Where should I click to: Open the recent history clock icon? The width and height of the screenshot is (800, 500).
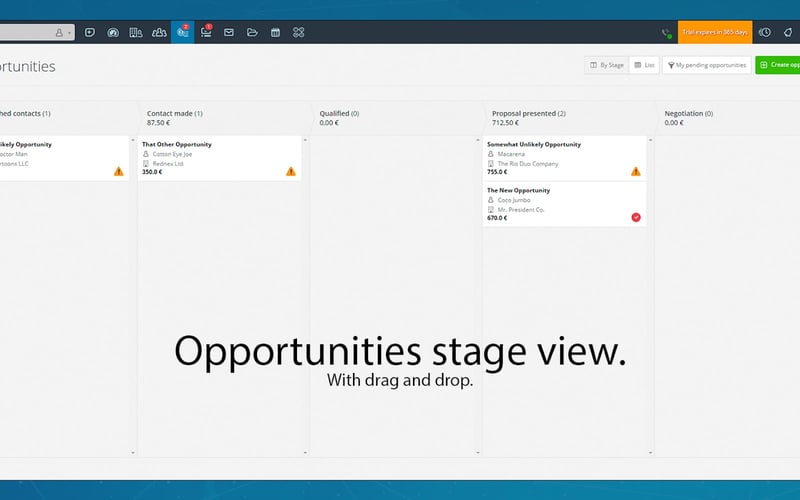click(764, 32)
